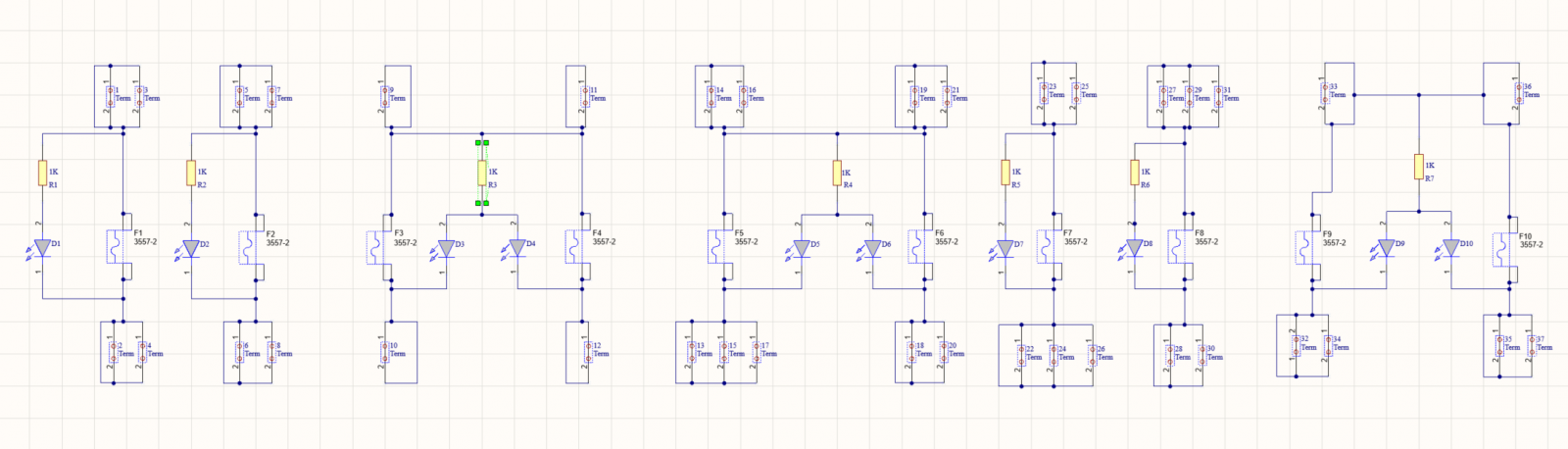1568x449 pixels.
Task: Select fuse F4 component
Action: pyautogui.click(x=577, y=246)
